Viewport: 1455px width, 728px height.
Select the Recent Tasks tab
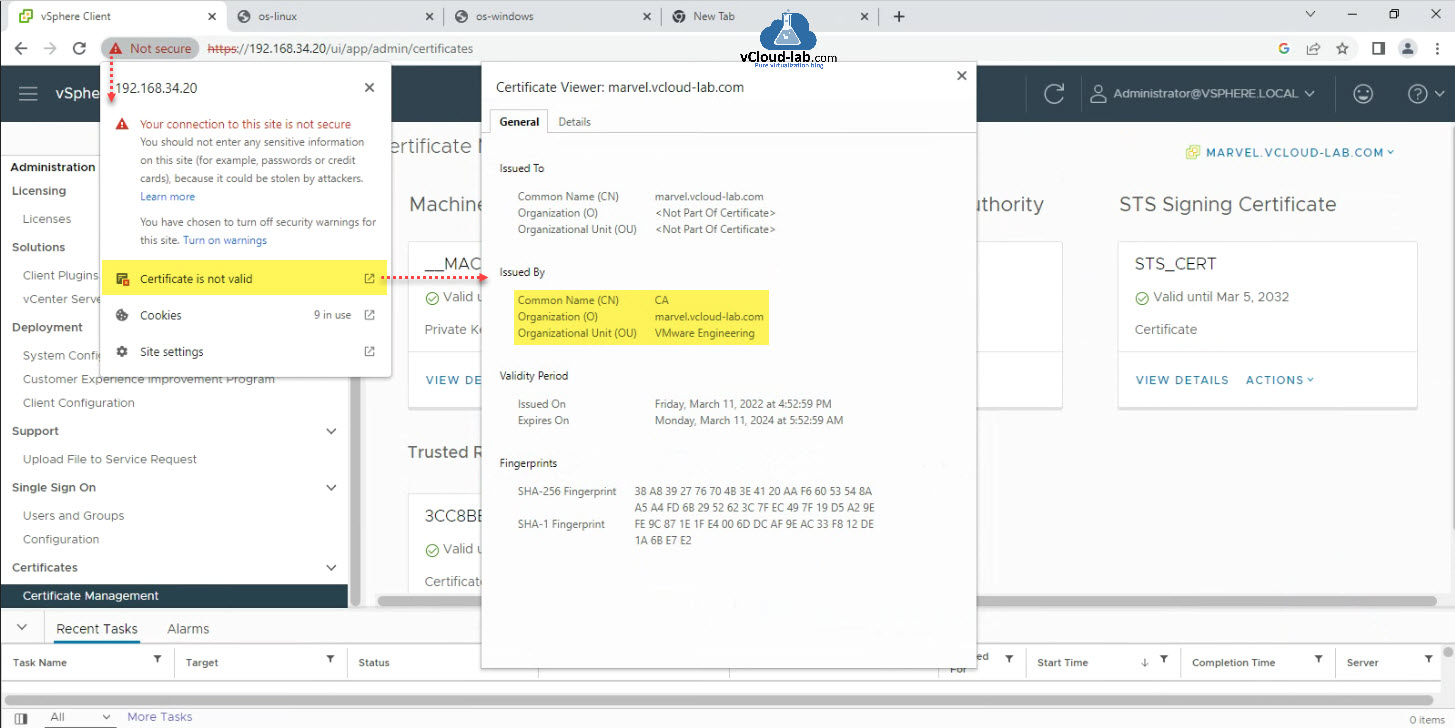[97, 629]
